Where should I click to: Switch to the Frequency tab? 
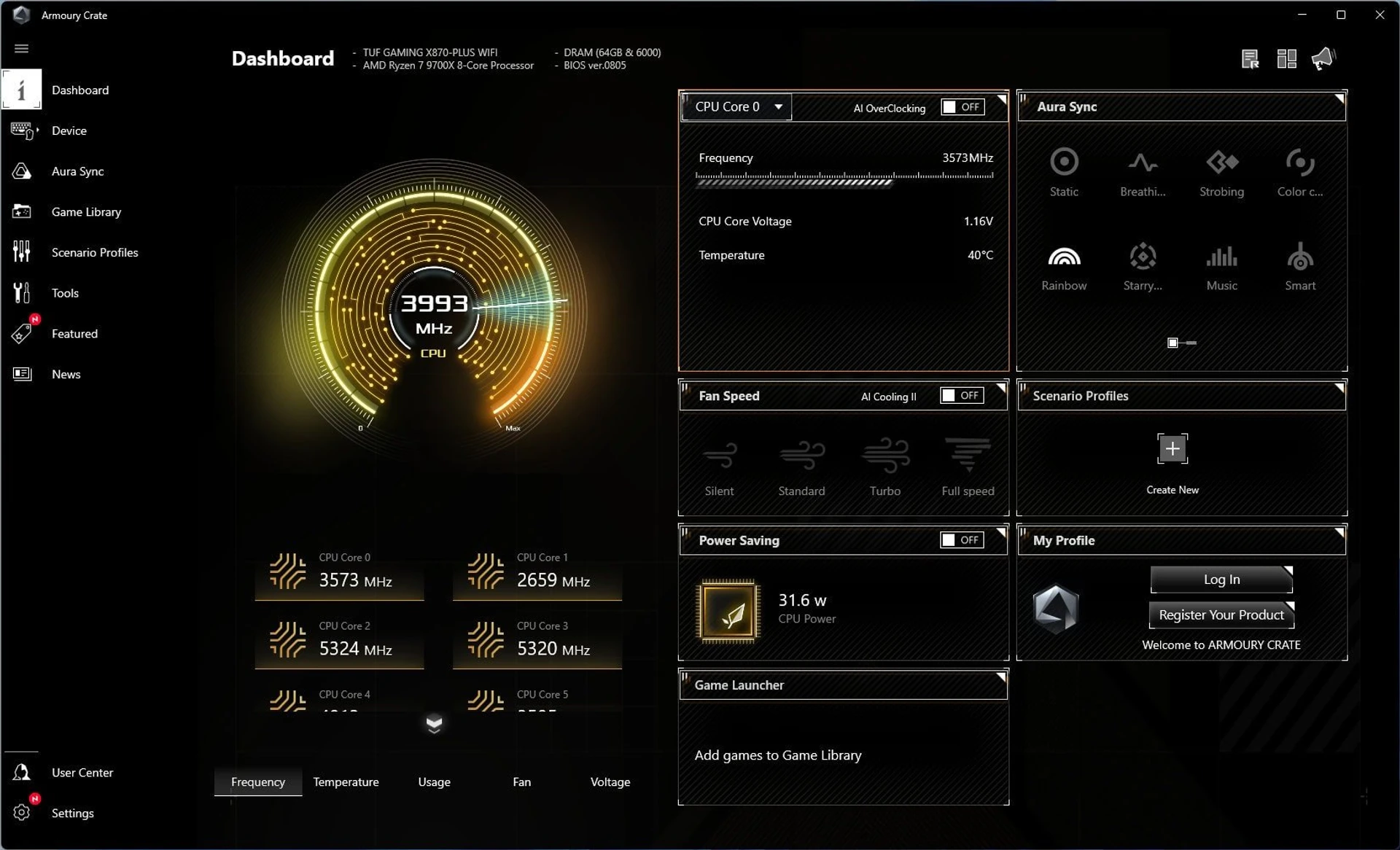[258, 781]
